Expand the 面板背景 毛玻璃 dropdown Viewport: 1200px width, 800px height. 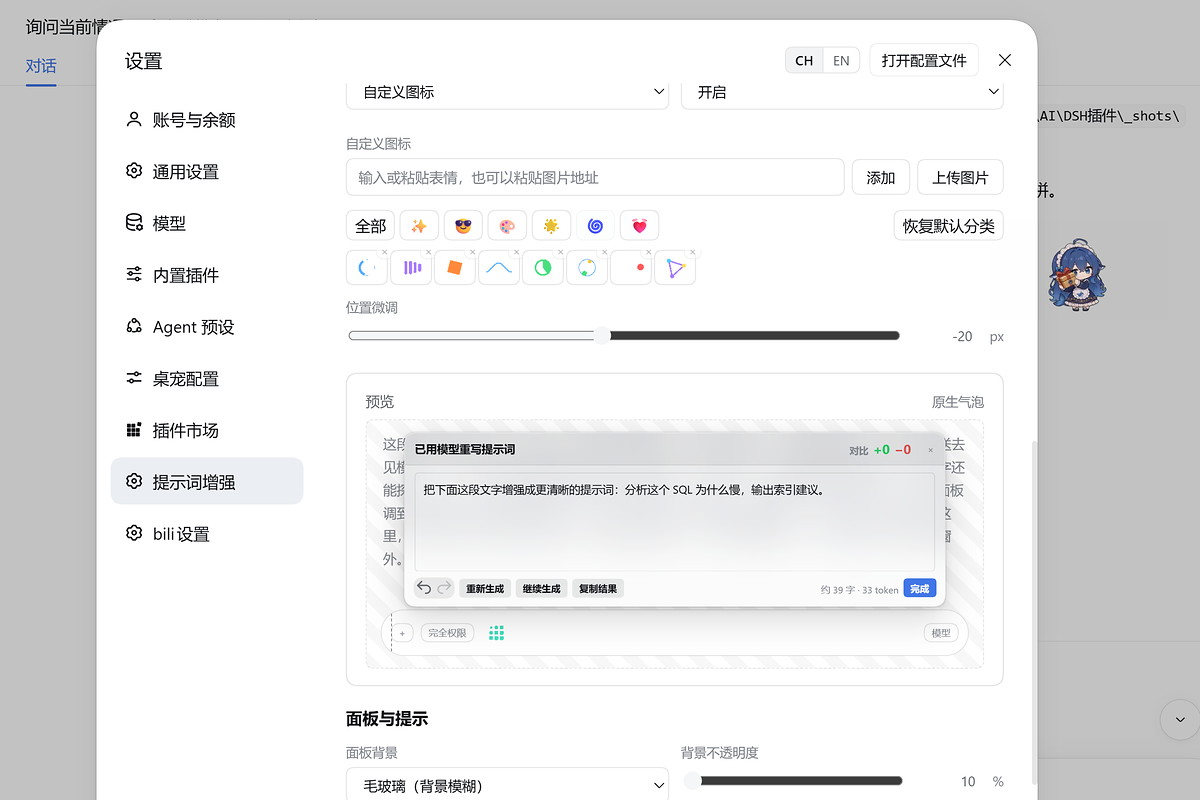(x=507, y=785)
